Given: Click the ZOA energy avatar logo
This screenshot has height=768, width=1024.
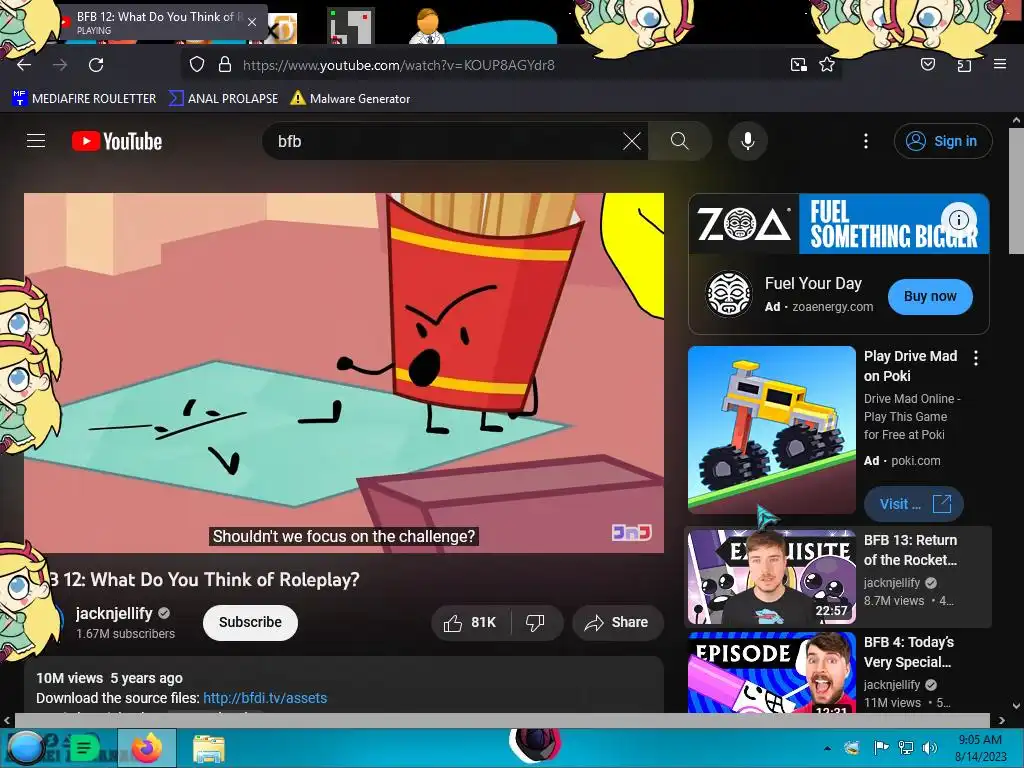Looking at the screenshot, I should click(729, 294).
